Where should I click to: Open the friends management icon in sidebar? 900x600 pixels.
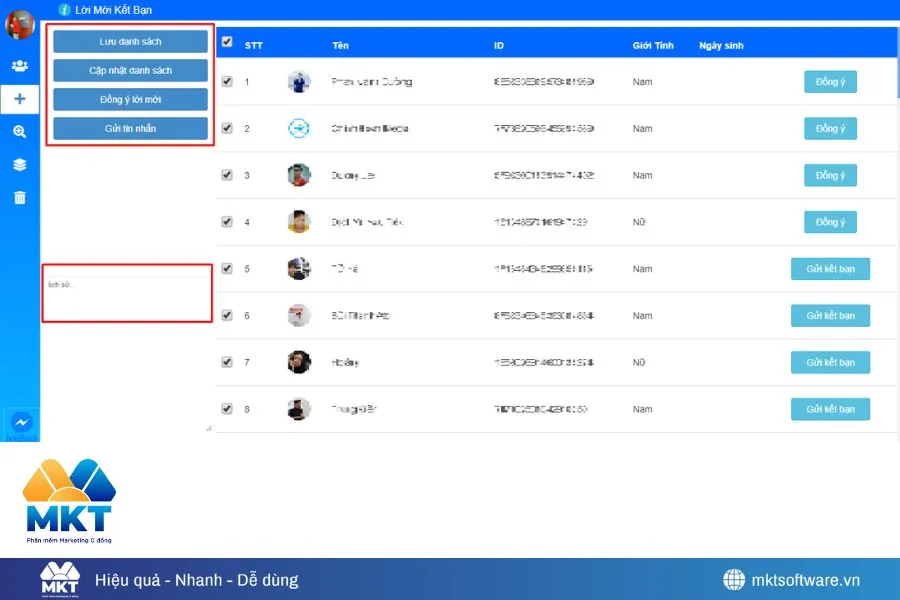[20, 66]
